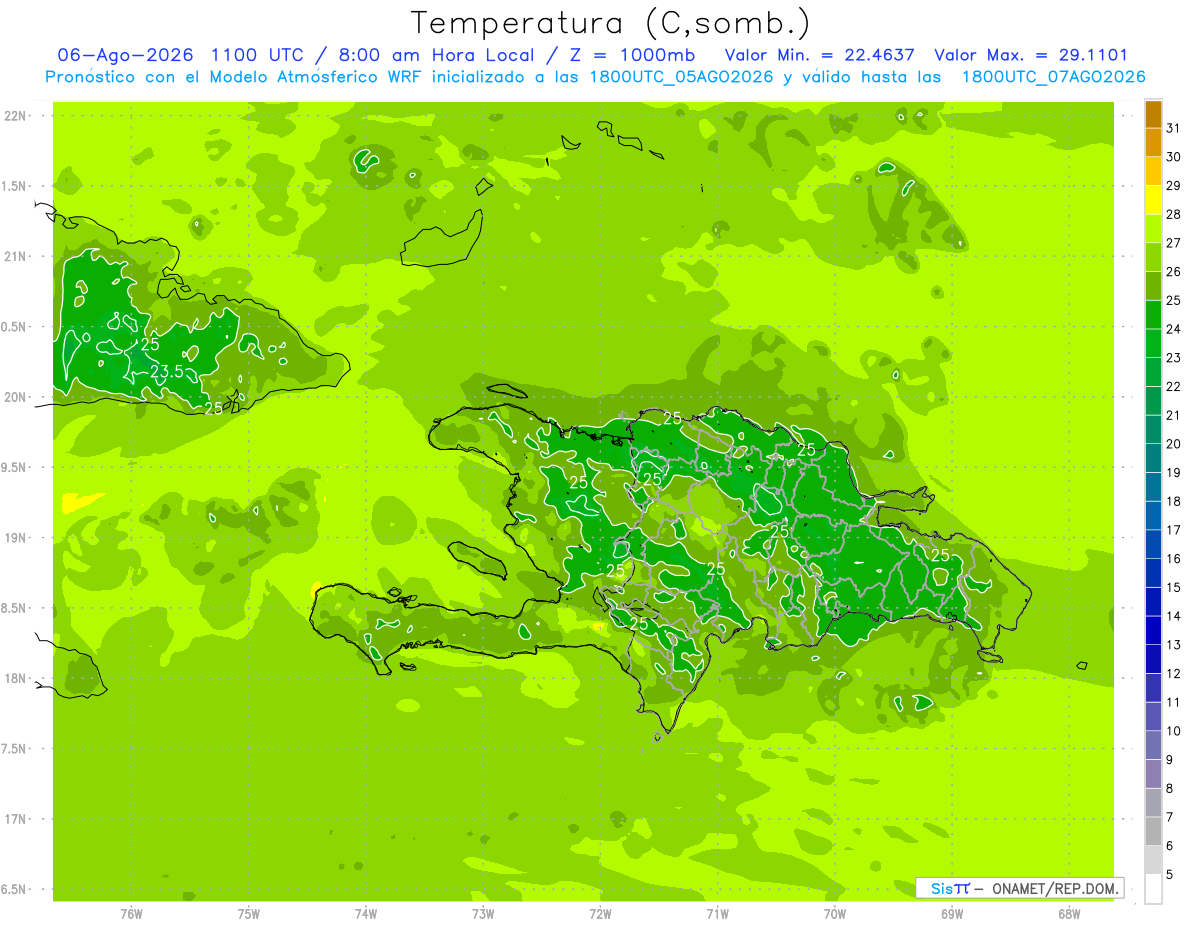Click the '69W' longitude axis label
This screenshot has height=927, width=1200.
pyautogui.click(x=951, y=914)
